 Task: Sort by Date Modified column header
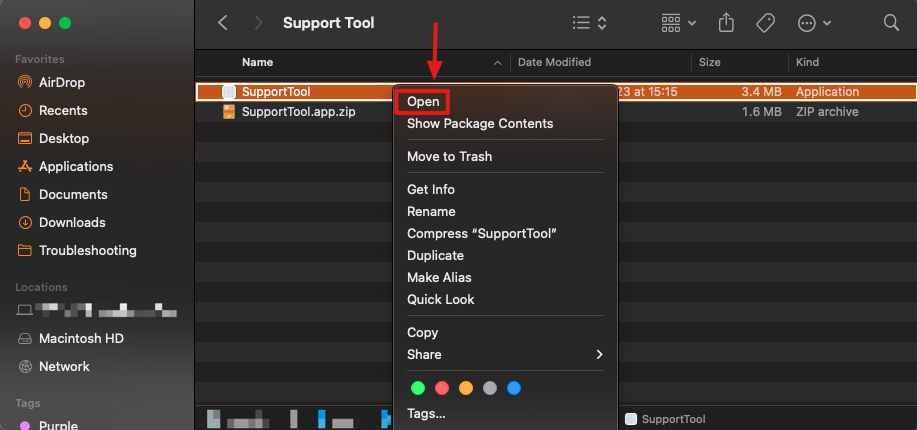point(554,62)
